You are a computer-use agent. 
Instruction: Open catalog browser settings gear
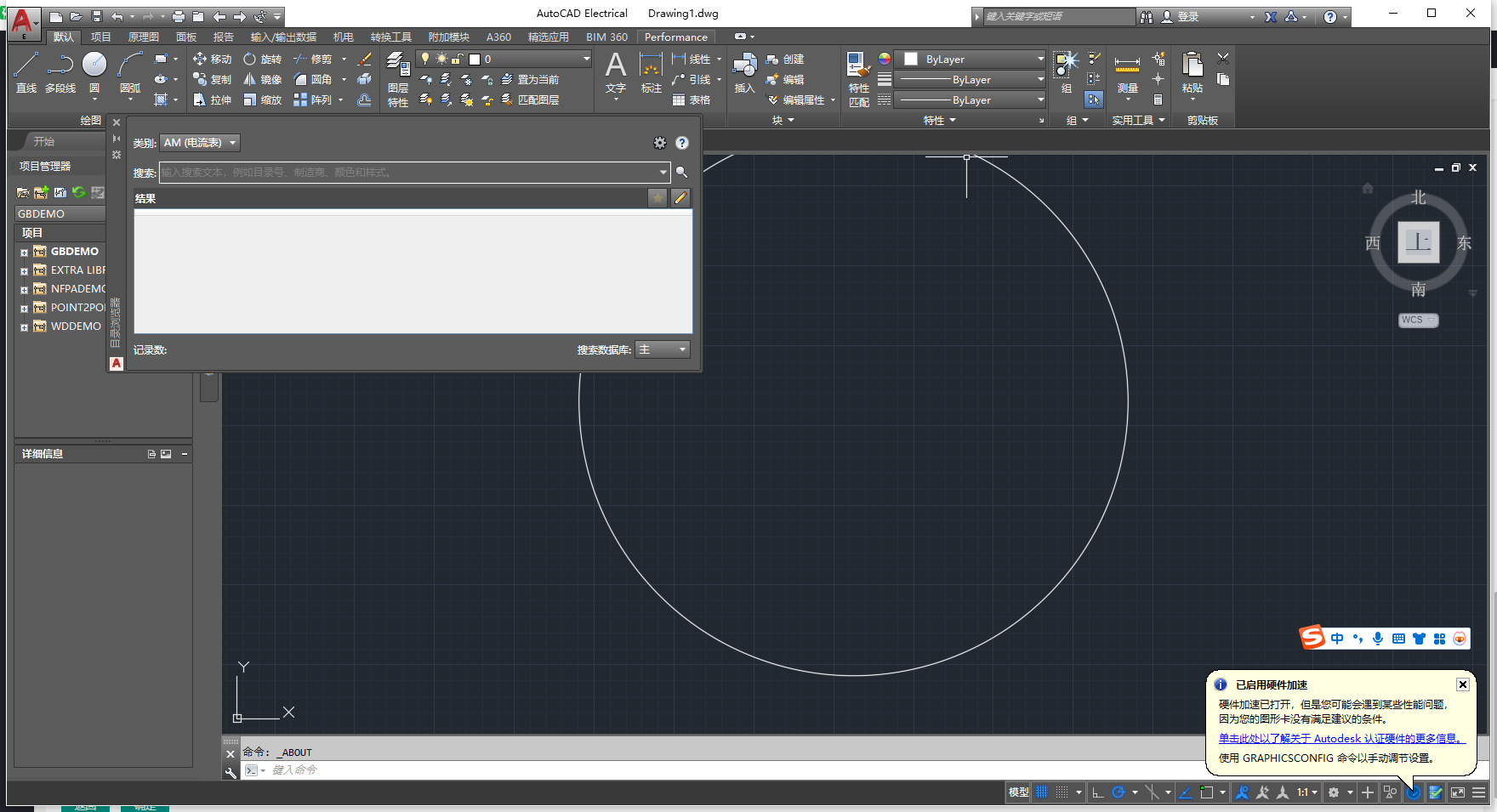click(x=659, y=143)
